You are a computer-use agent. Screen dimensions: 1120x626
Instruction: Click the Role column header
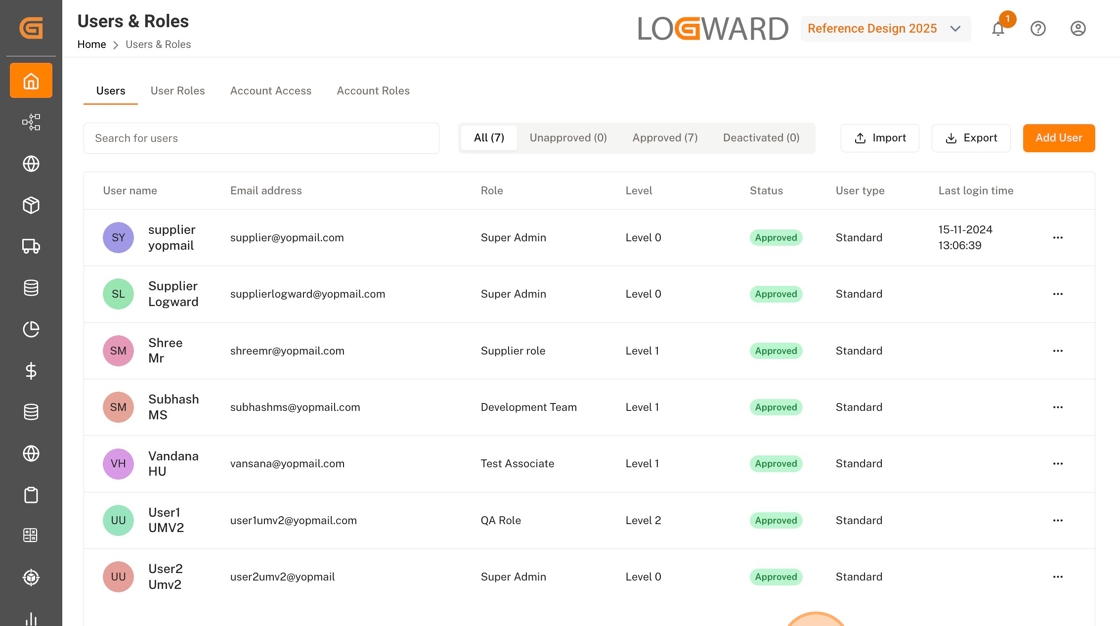[x=491, y=191]
